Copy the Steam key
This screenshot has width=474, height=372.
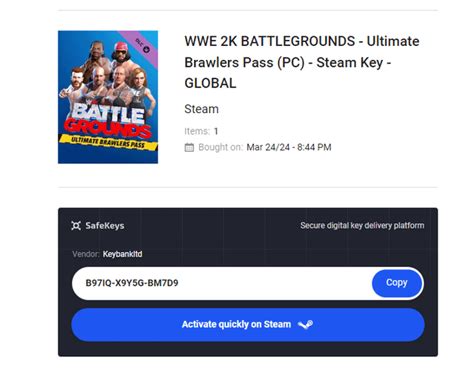397,283
